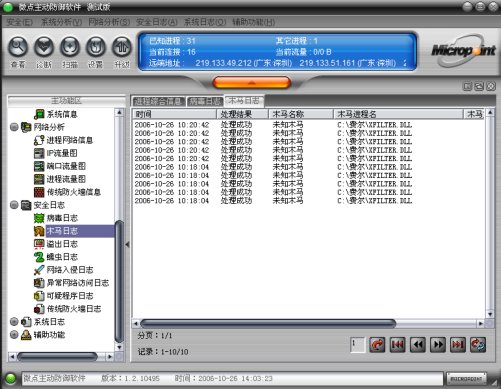501x389 pixels.
Task: Collapse the 安全日志 tree node
Action: coord(14,205)
